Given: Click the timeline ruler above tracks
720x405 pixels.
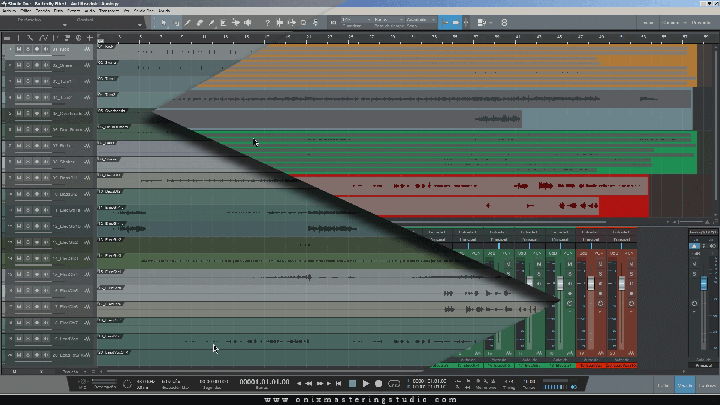Looking at the screenshot, I should click(x=404, y=37).
